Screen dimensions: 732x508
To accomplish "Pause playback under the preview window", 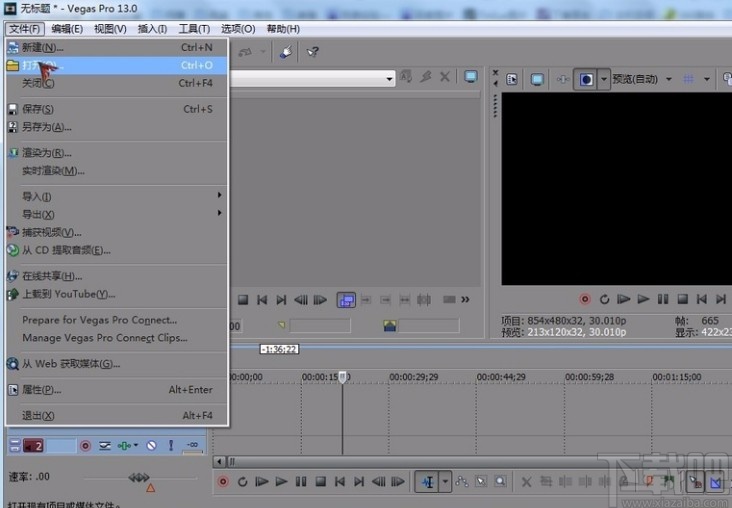I will (663, 299).
